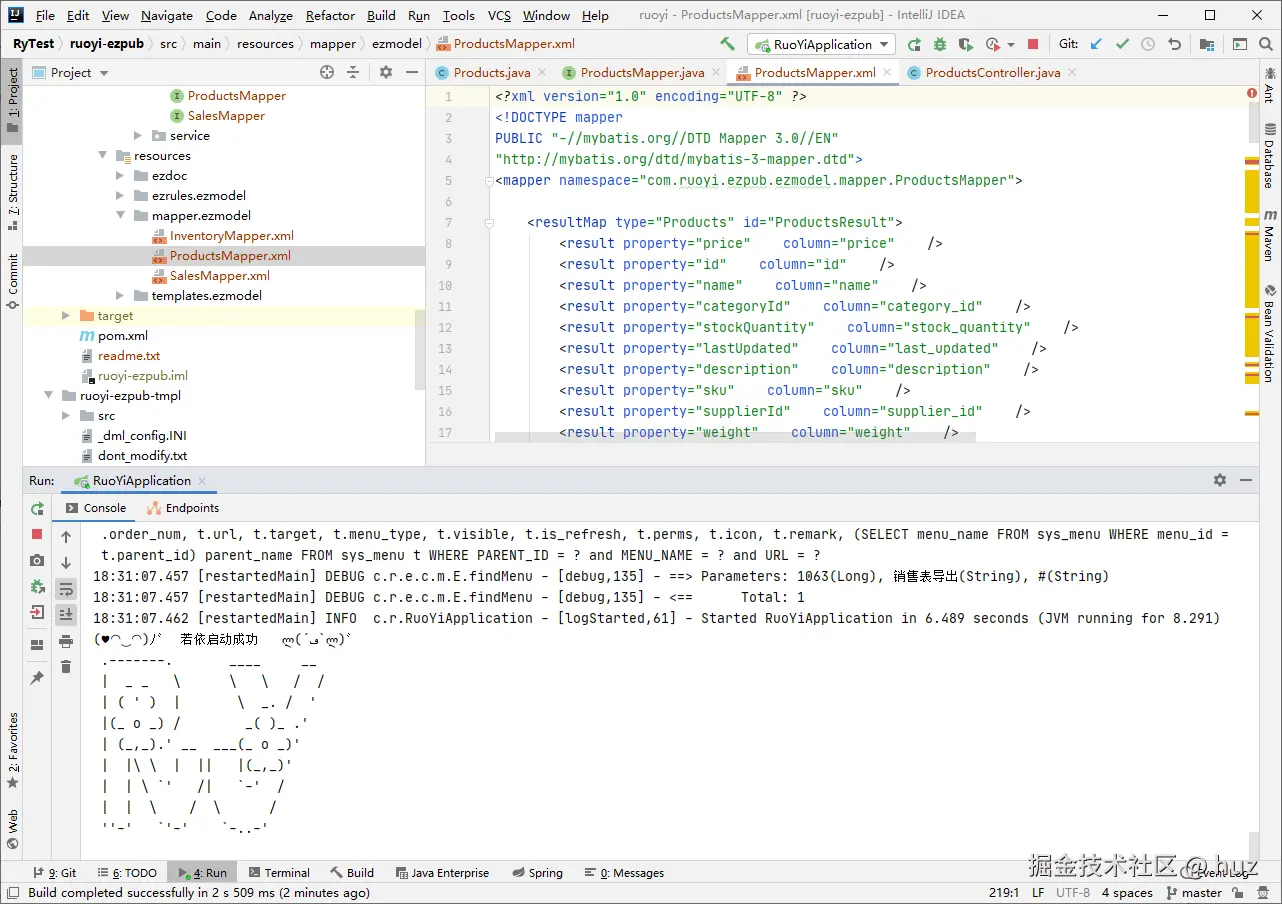Open the Refactor menu
Screen dimensions: 1282x904
[330, 15]
